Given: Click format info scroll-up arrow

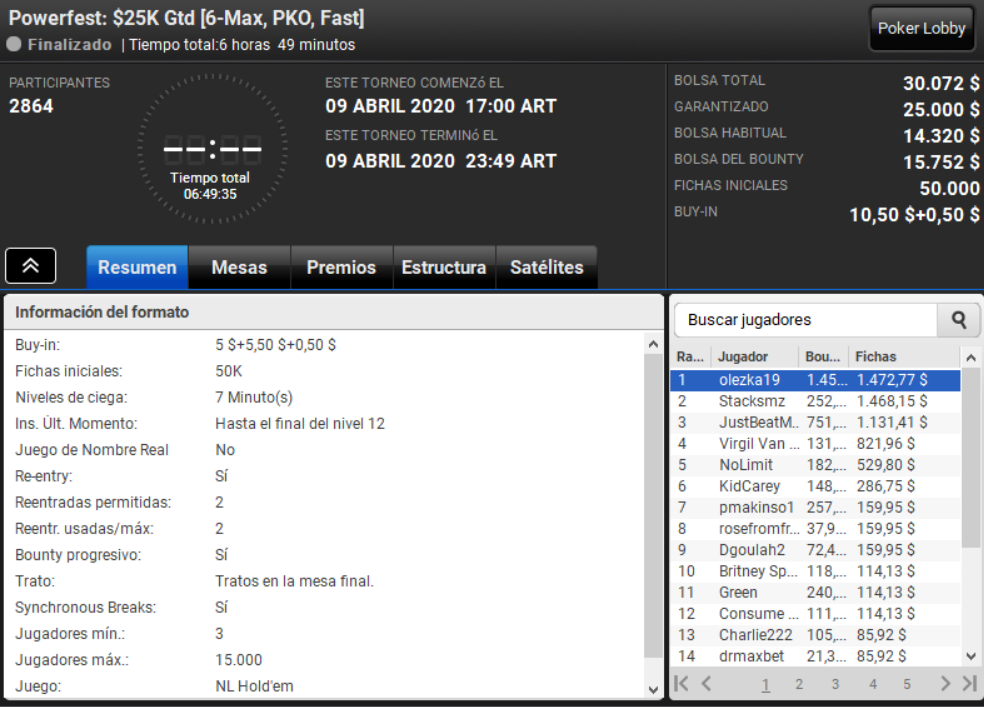Looking at the screenshot, I should (653, 344).
